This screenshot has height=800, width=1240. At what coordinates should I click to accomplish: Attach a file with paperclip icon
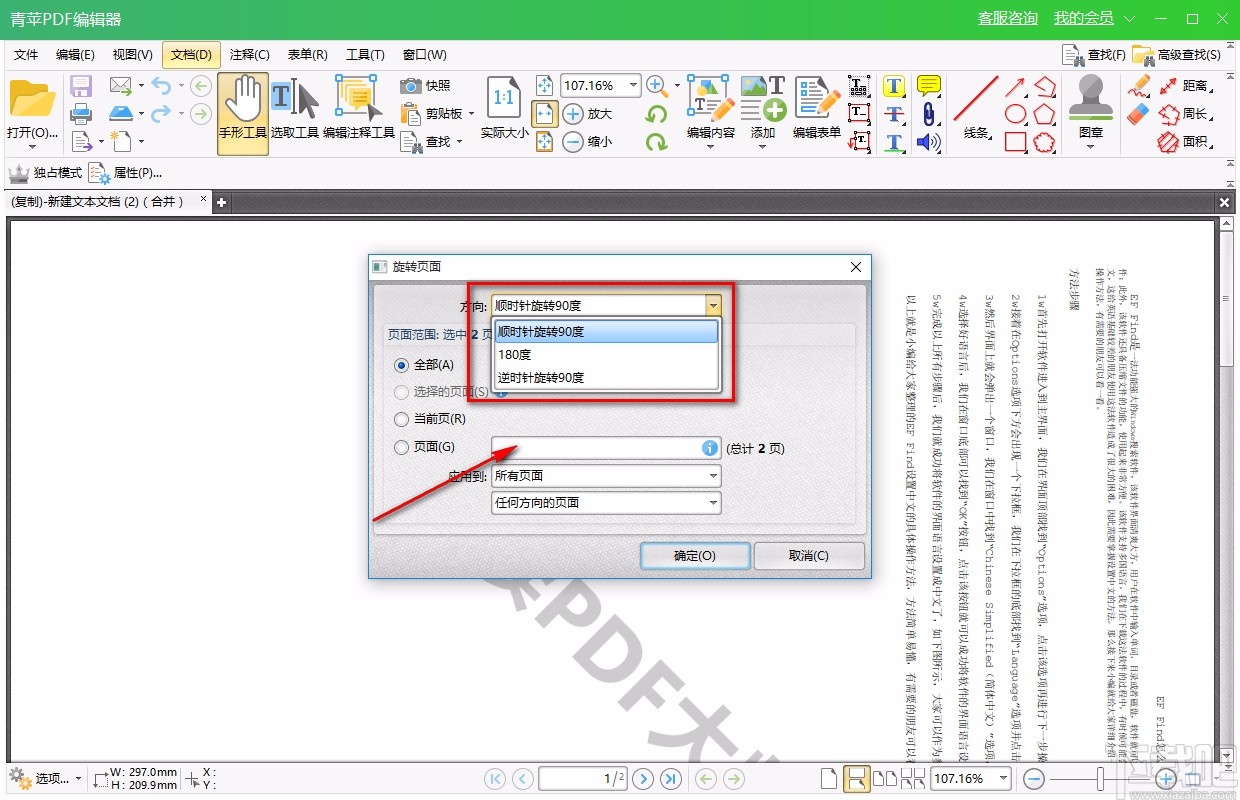929,114
